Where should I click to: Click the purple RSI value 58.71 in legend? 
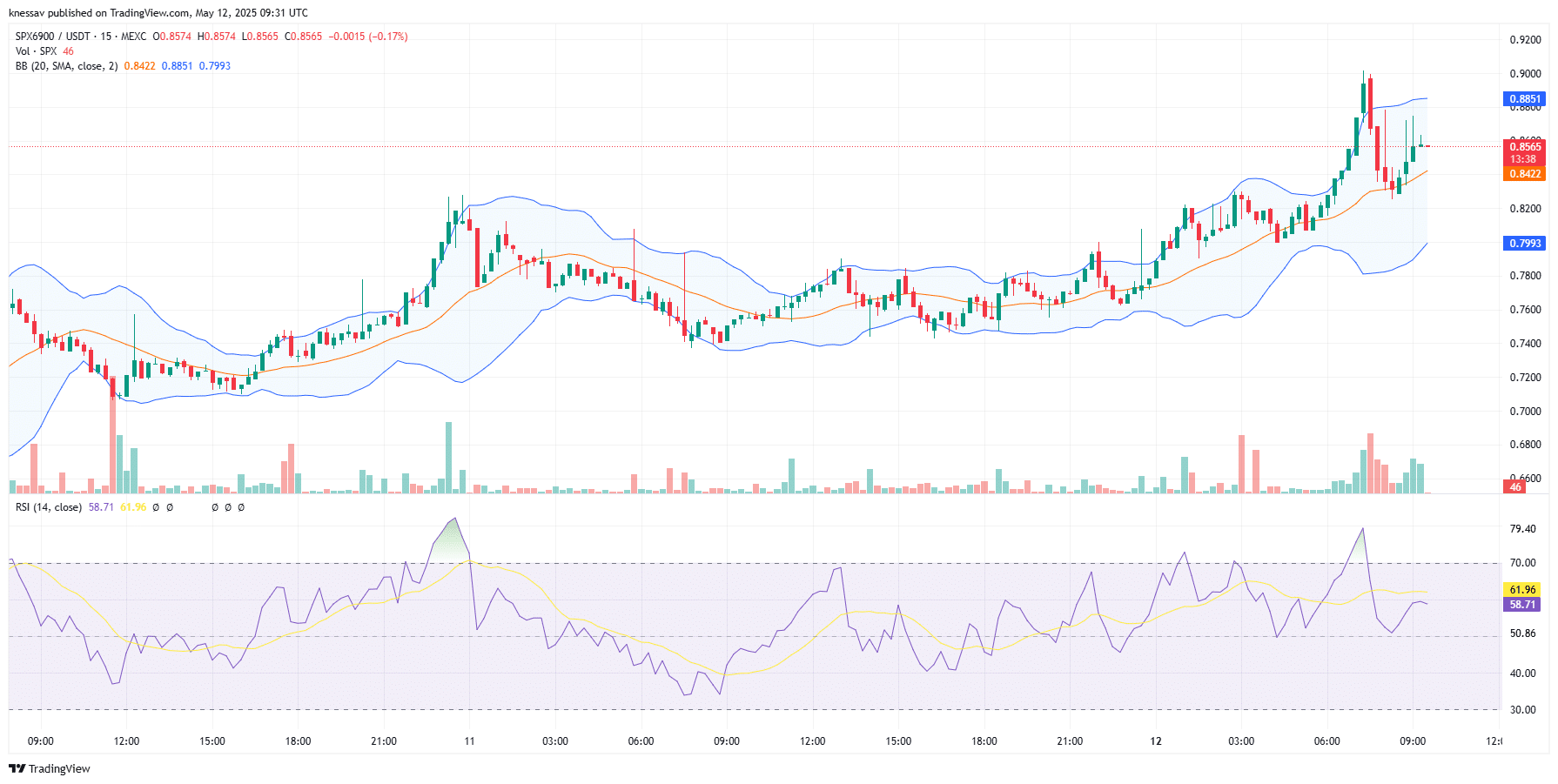[101, 507]
